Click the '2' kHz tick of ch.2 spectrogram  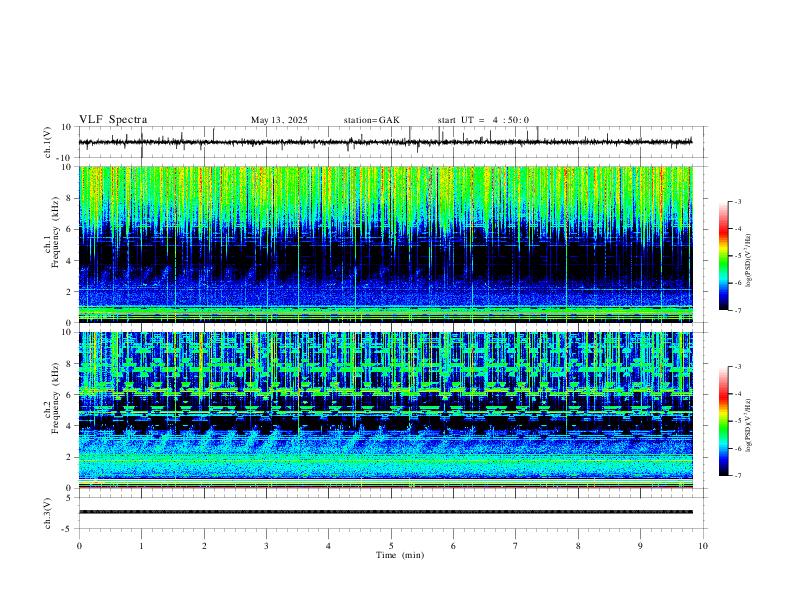tap(69, 457)
